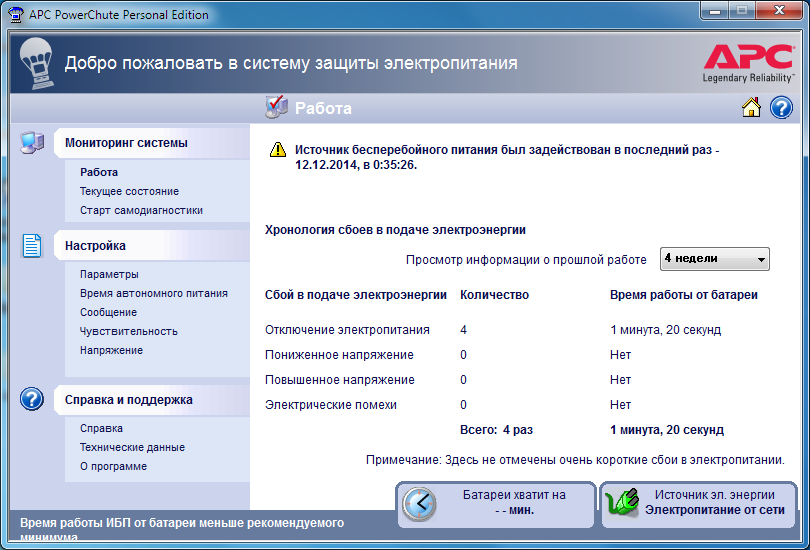Click the parachute bulb logo in the banner
Image resolution: width=810 pixels, height=550 pixels.
click(x=36, y=64)
